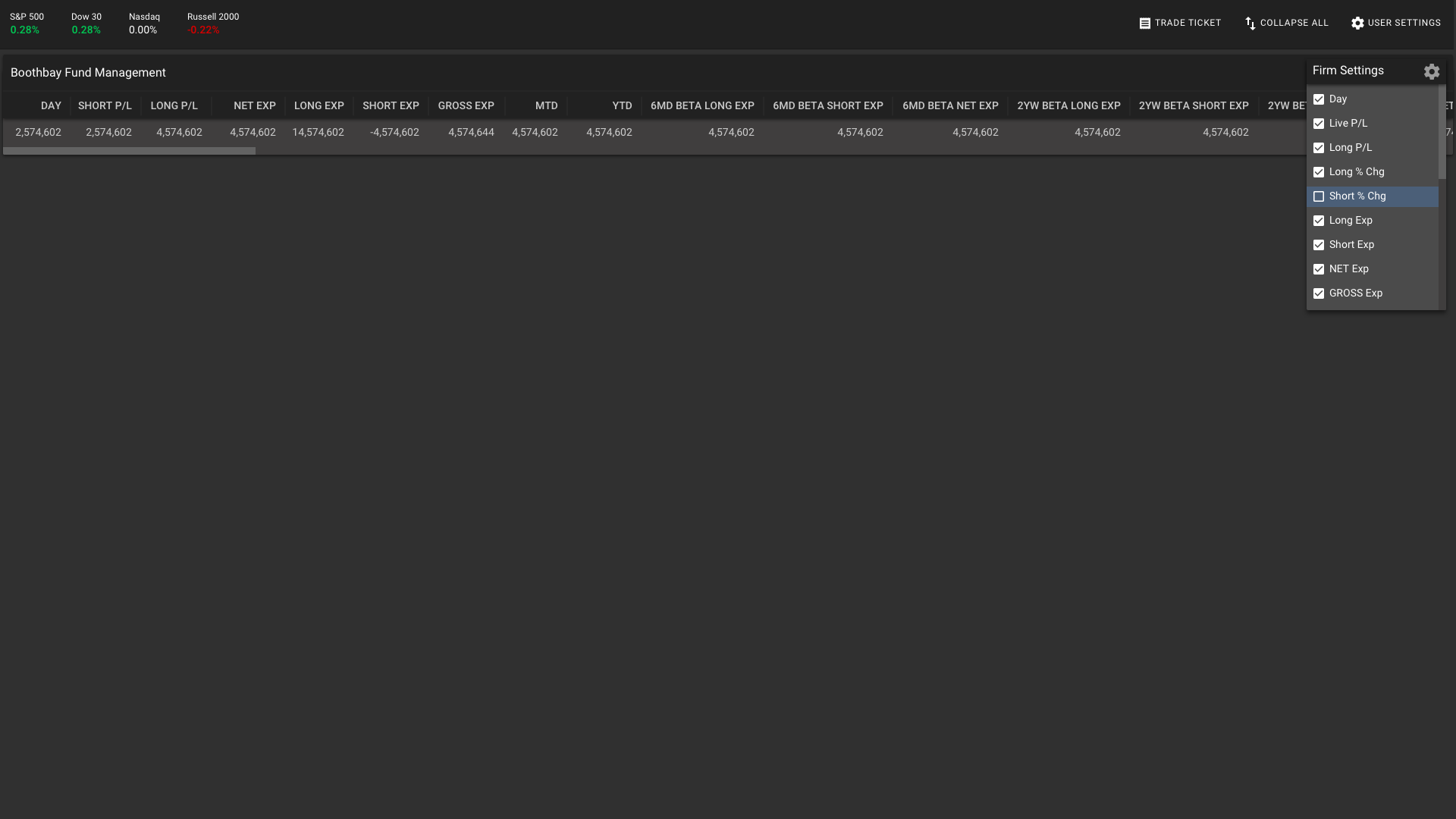Screen dimensions: 1456x819
Task: Uncheck the Long Exp checkbox
Action: [1319, 221]
